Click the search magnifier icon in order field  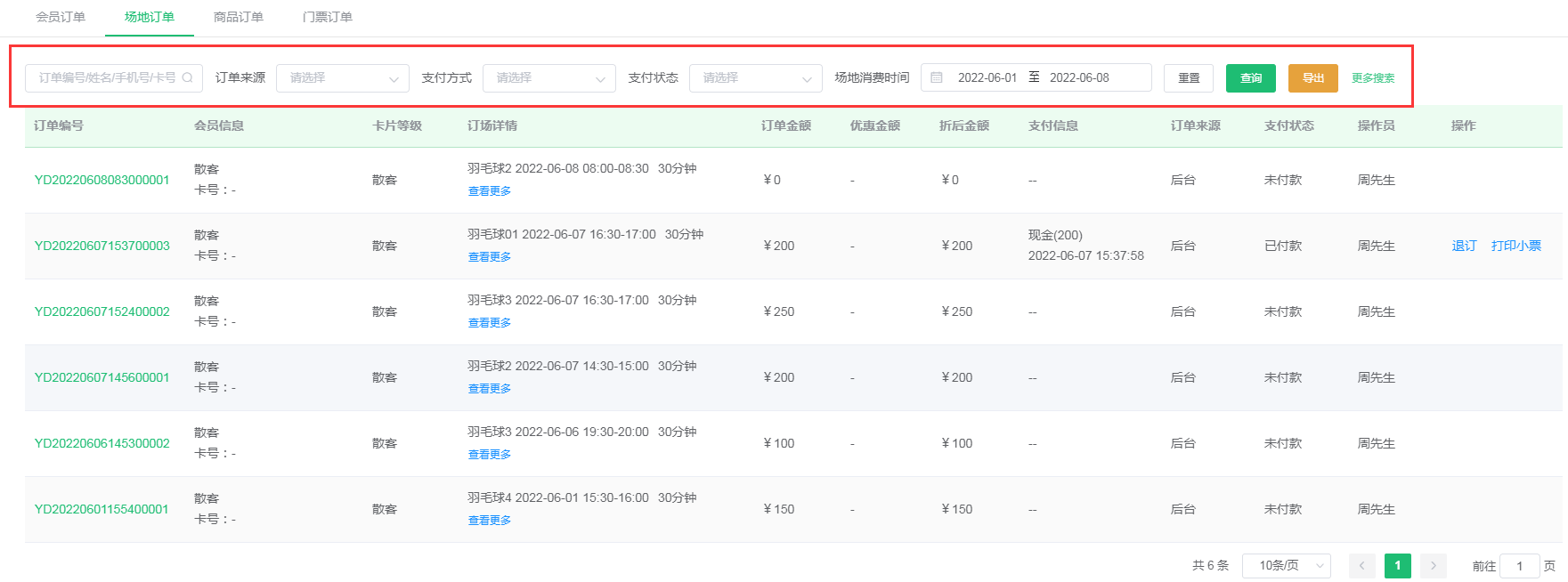pos(187,78)
